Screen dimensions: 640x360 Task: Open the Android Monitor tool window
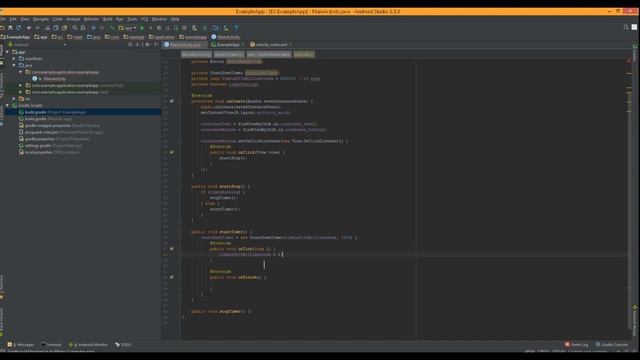click(88, 344)
